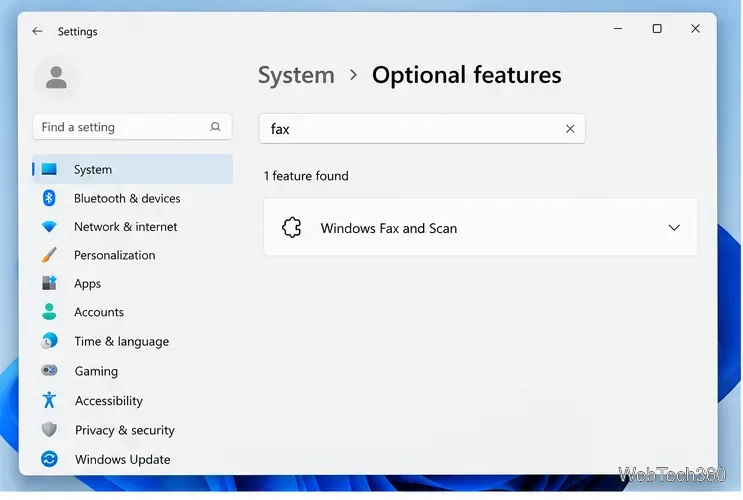Screen dimensions: 743x500
Task: Open Network & internet settings
Action: (126, 227)
